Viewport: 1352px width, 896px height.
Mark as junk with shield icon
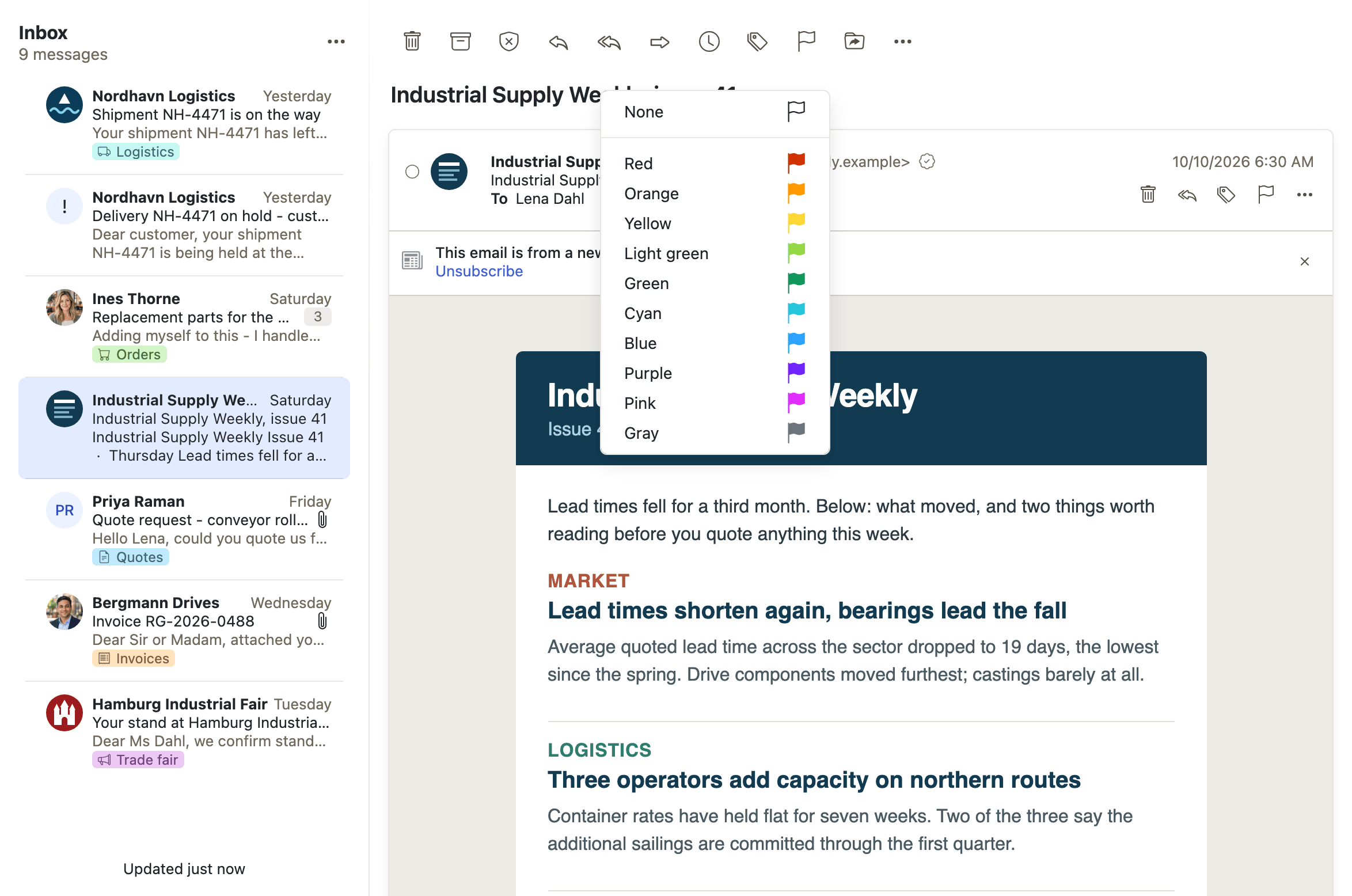(509, 41)
